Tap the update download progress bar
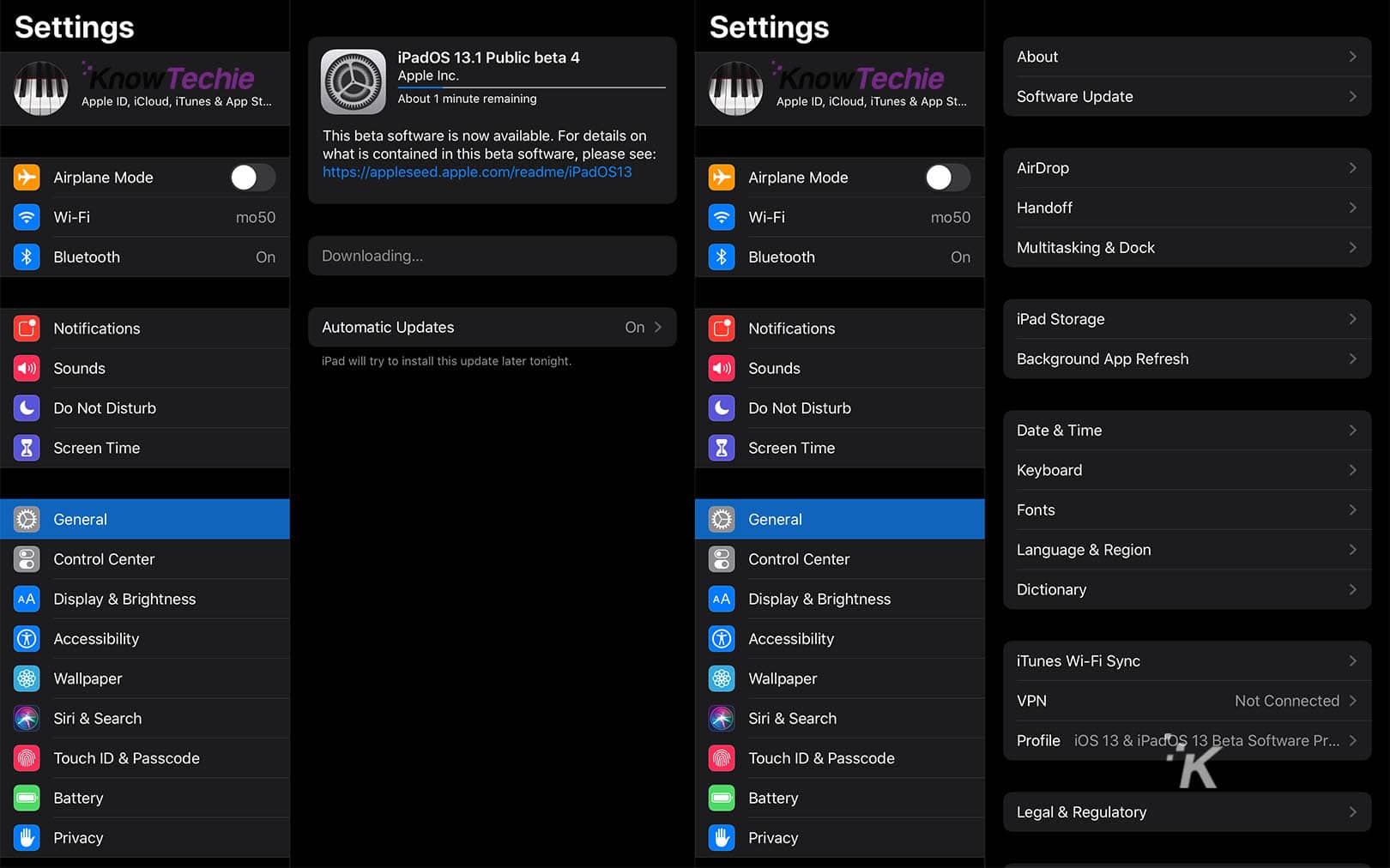Screen dimensions: 1390x868 (531, 87)
